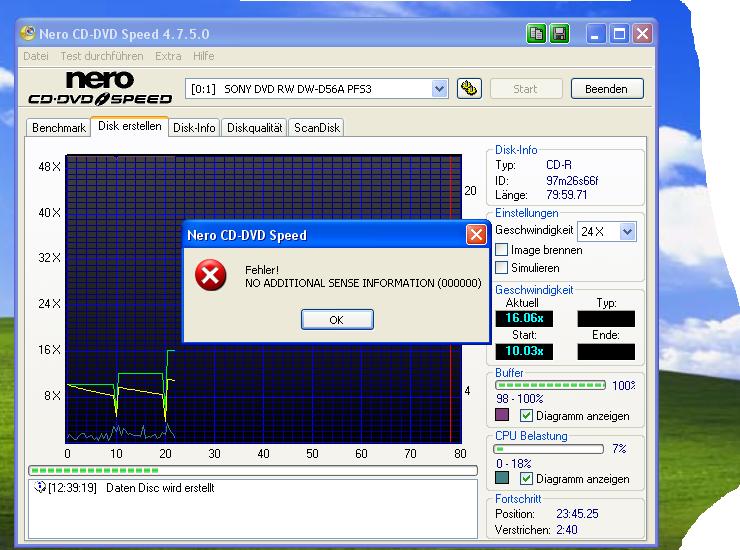740x550 pixels.
Task: Click the empty Typ speed field
Action: [606, 319]
